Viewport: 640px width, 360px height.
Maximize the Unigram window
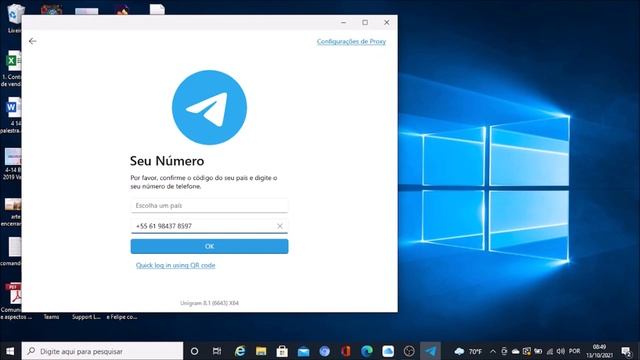(x=365, y=22)
